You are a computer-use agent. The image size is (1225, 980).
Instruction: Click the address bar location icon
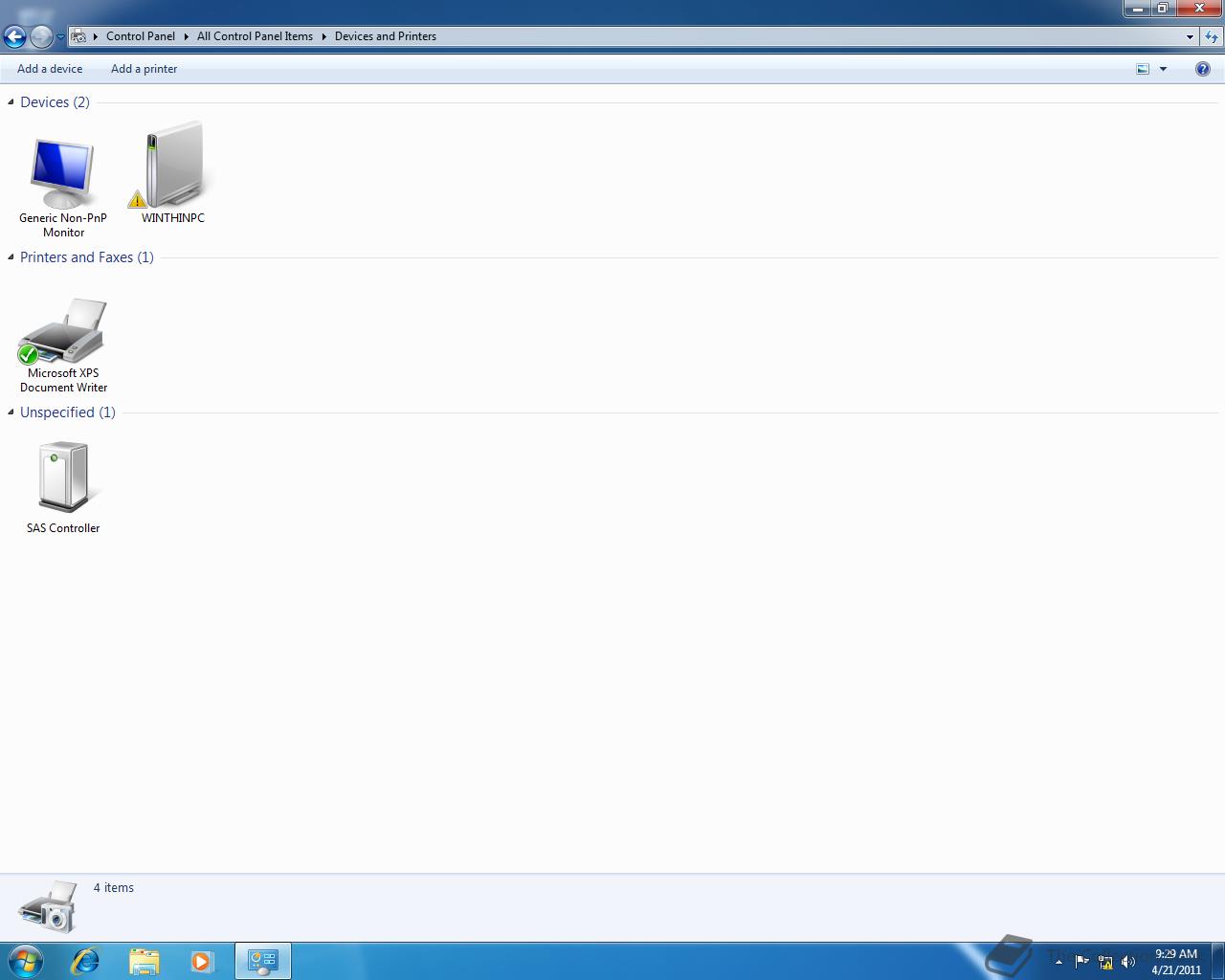80,36
